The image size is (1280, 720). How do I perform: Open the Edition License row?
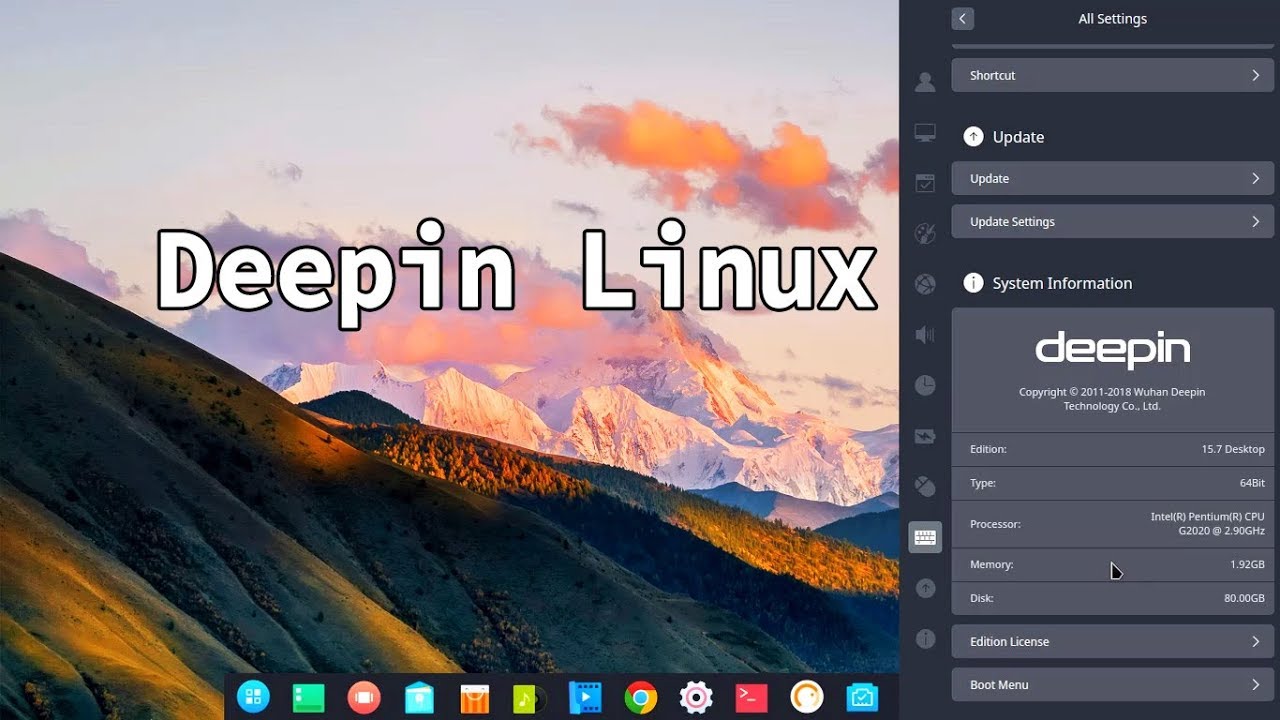1112,641
